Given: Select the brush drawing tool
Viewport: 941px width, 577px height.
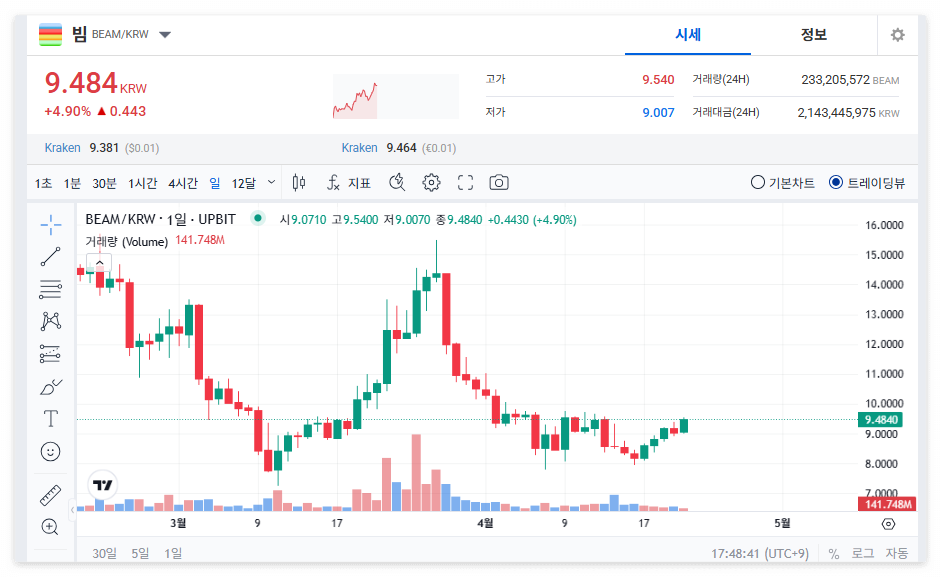Looking at the screenshot, I should tap(51, 387).
